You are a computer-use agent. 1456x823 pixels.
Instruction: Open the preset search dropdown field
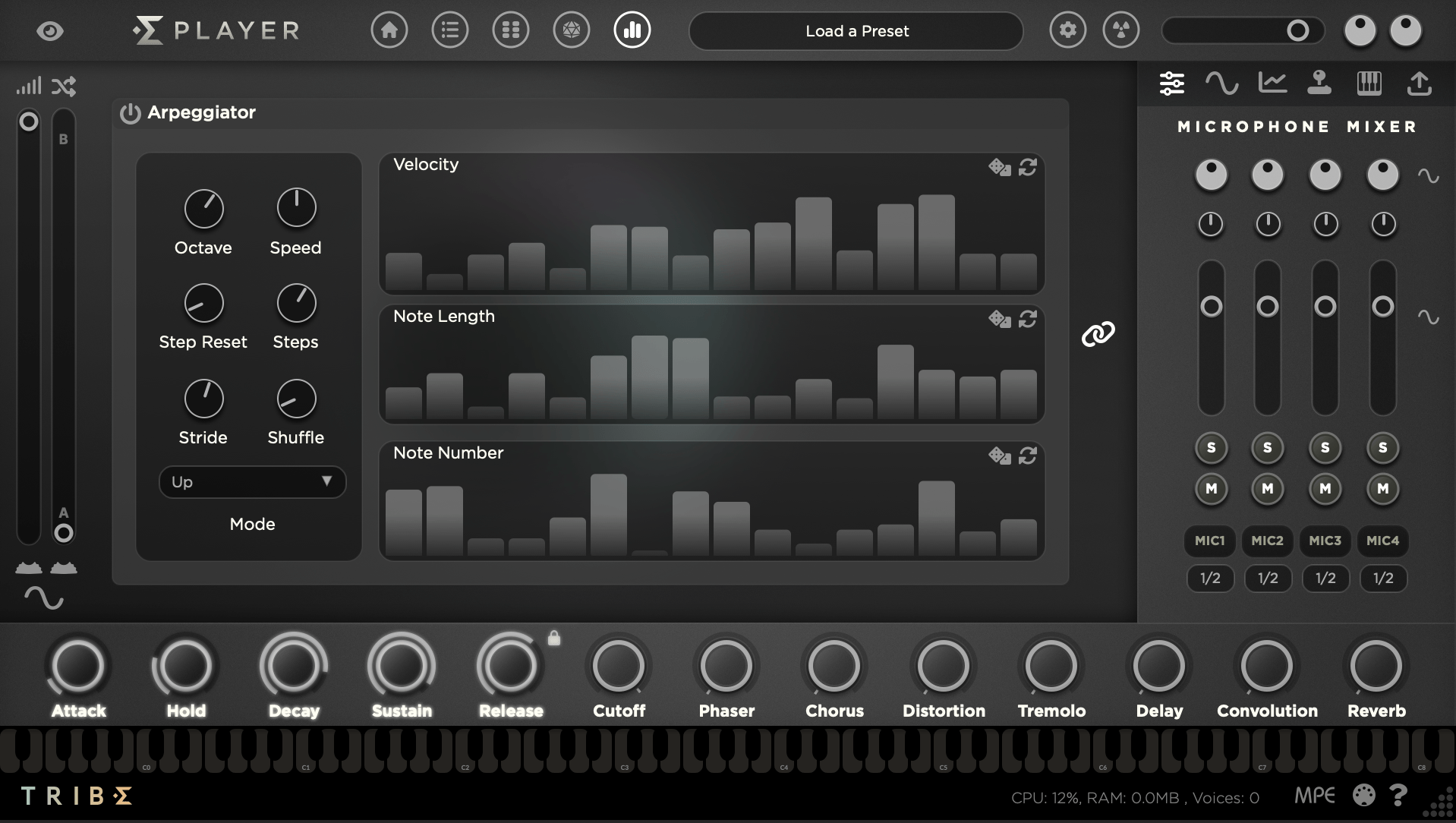(1243, 30)
